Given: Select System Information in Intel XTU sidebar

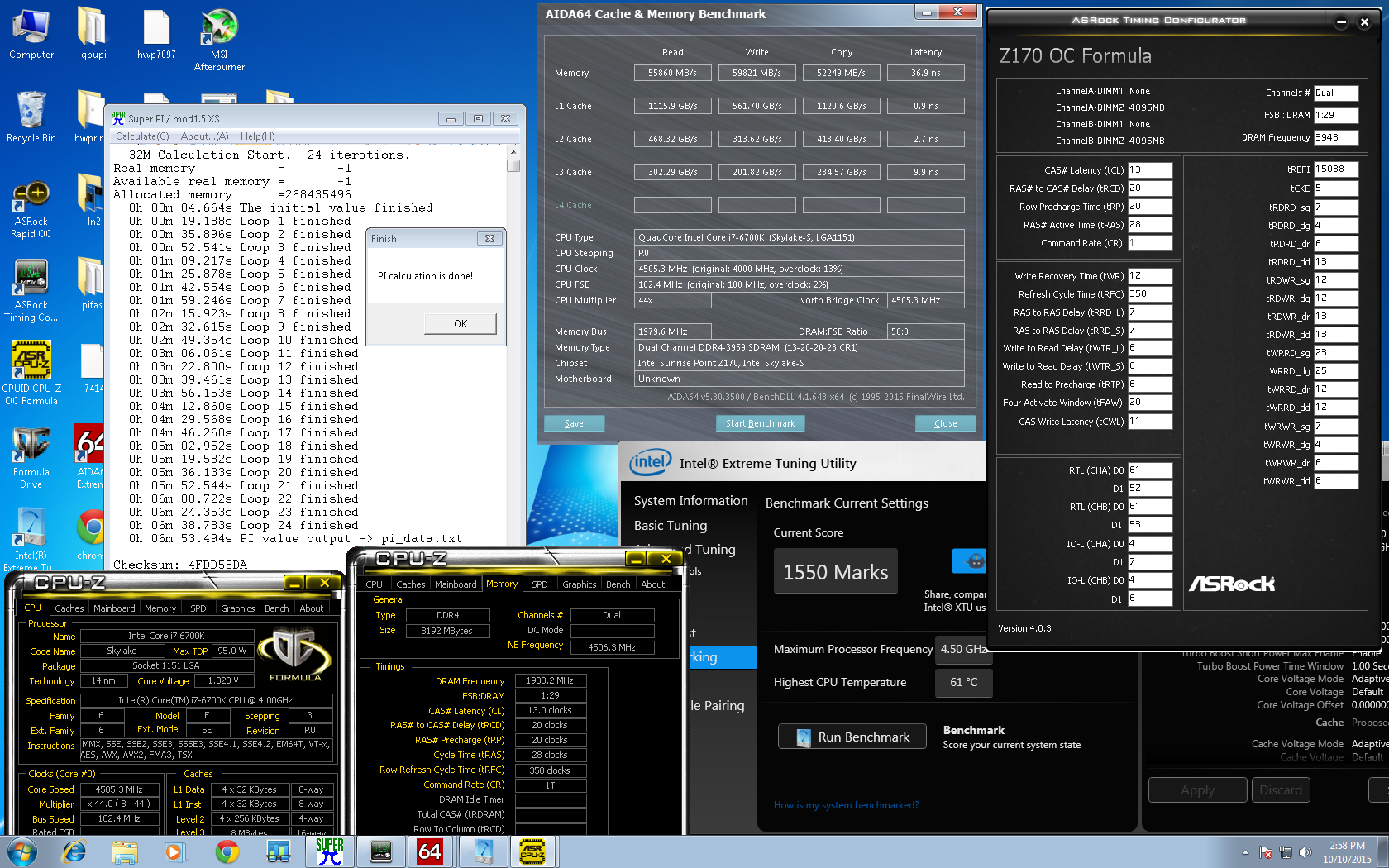Looking at the screenshot, I should pyautogui.click(x=690, y=501).
